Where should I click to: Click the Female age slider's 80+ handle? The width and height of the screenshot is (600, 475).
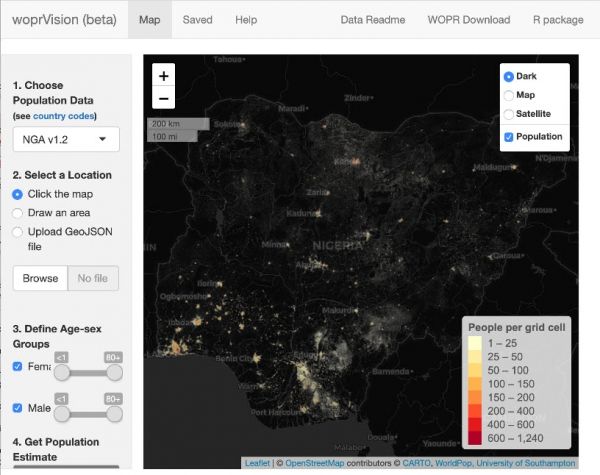point(114,372)
